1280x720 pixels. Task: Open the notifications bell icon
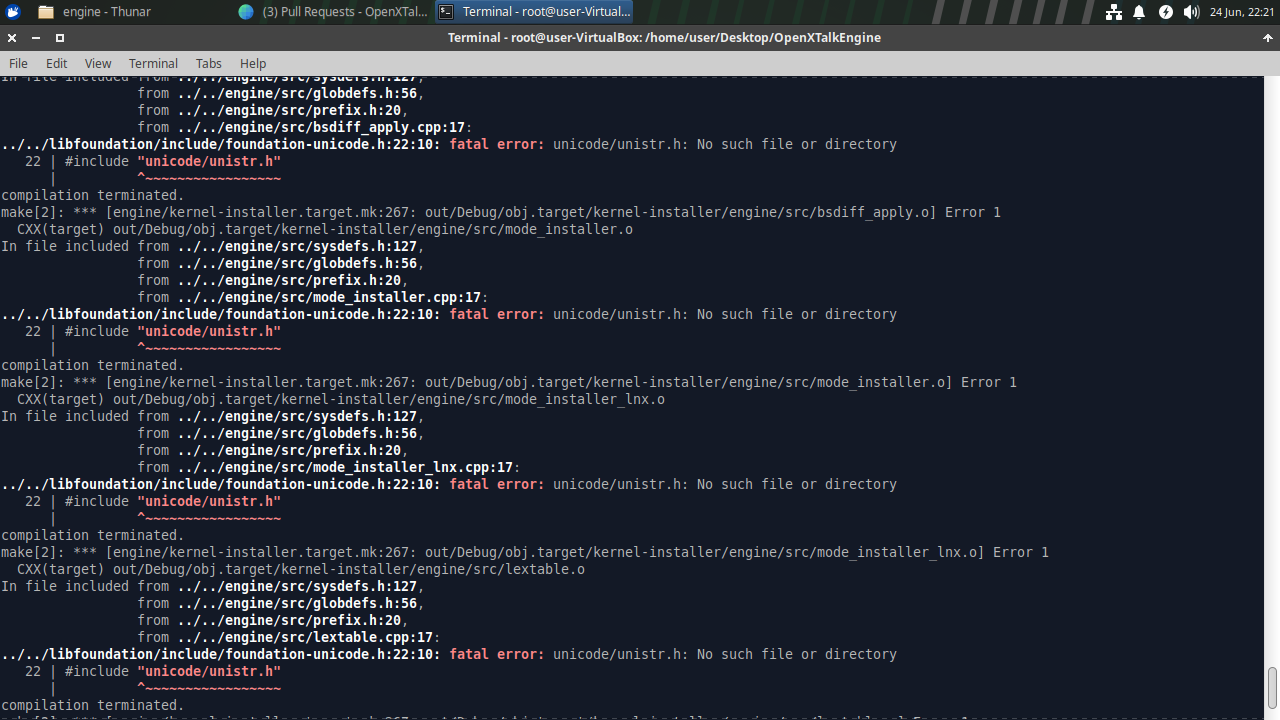(x=1140, y=12)
